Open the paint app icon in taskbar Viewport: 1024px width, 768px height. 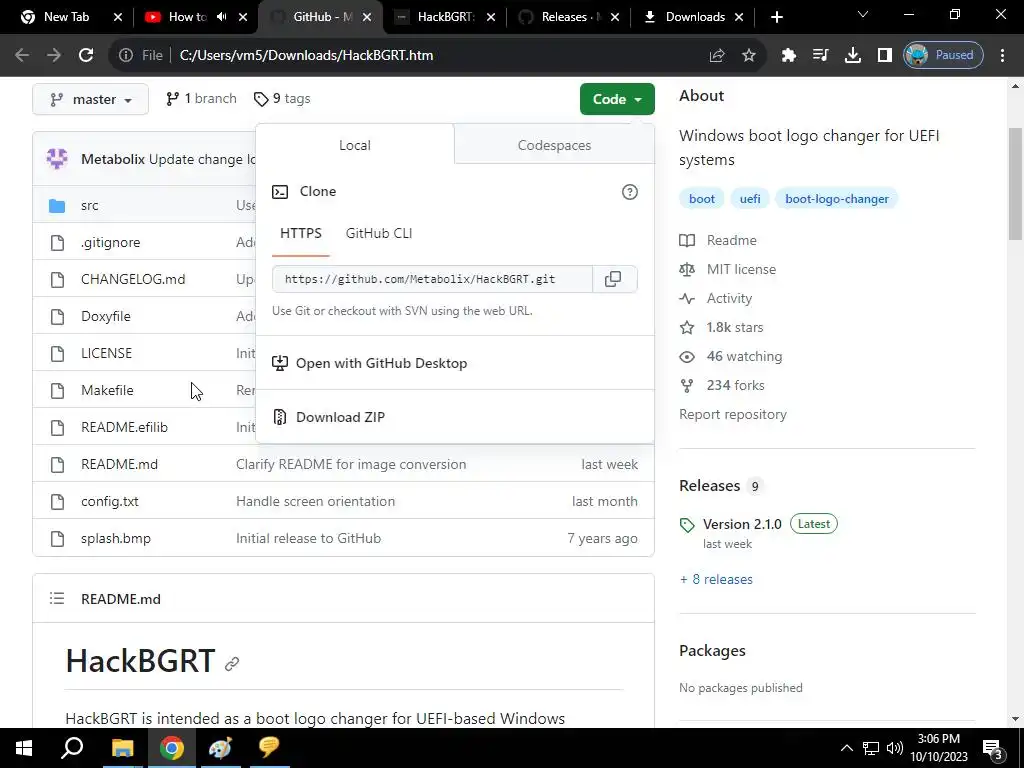click(x=220, y=748)
